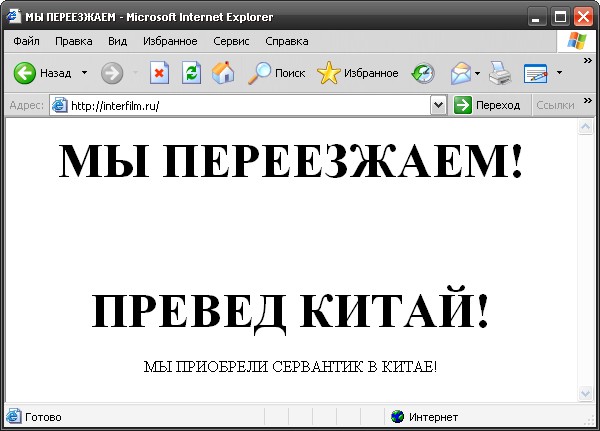The width and height of the screenshot is (600, 431).
Task: Expand the Ссылки links bar chevron
Action: (x=587, y=100)
